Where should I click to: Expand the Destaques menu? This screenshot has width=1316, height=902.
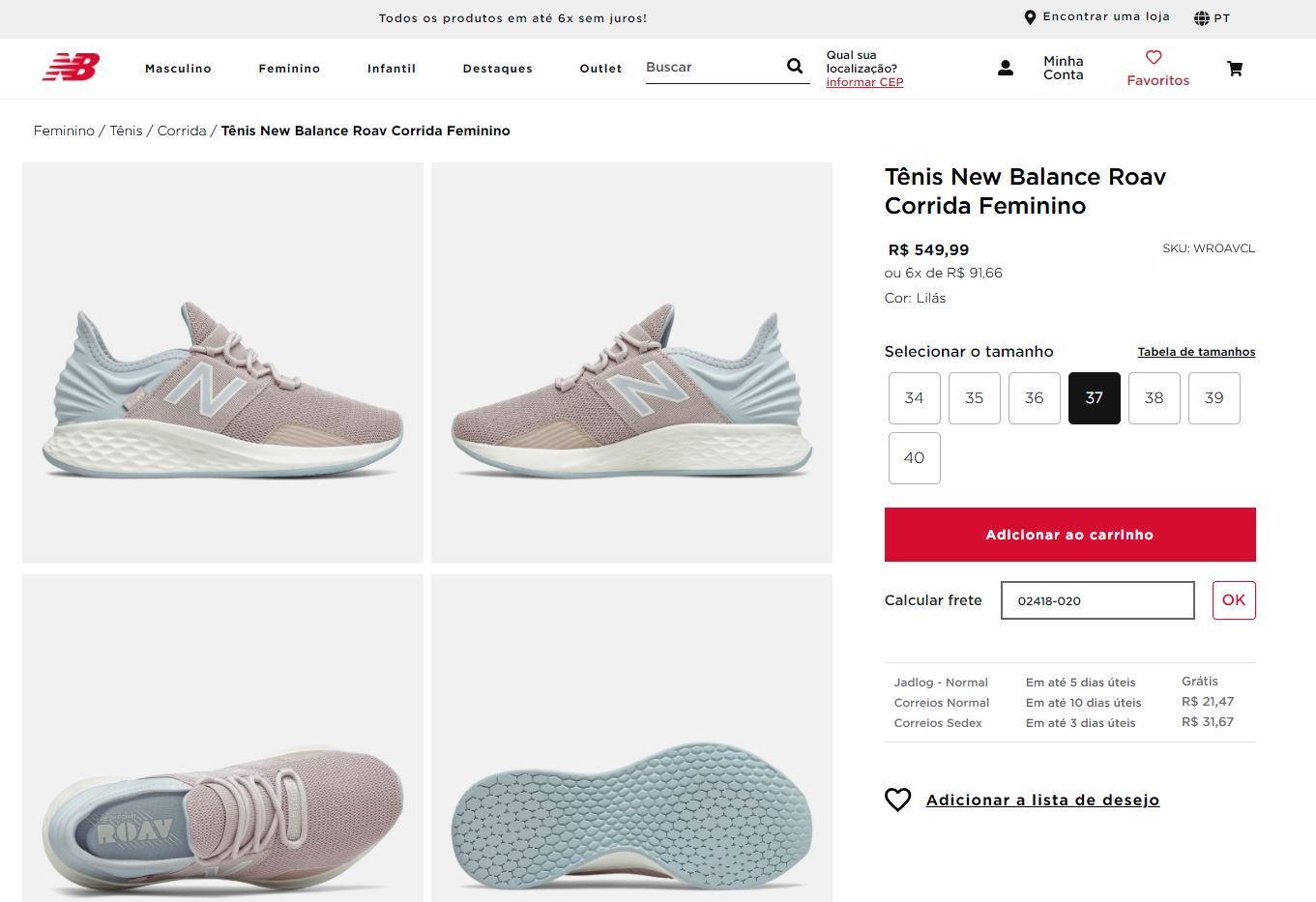[x=497, y=69]
